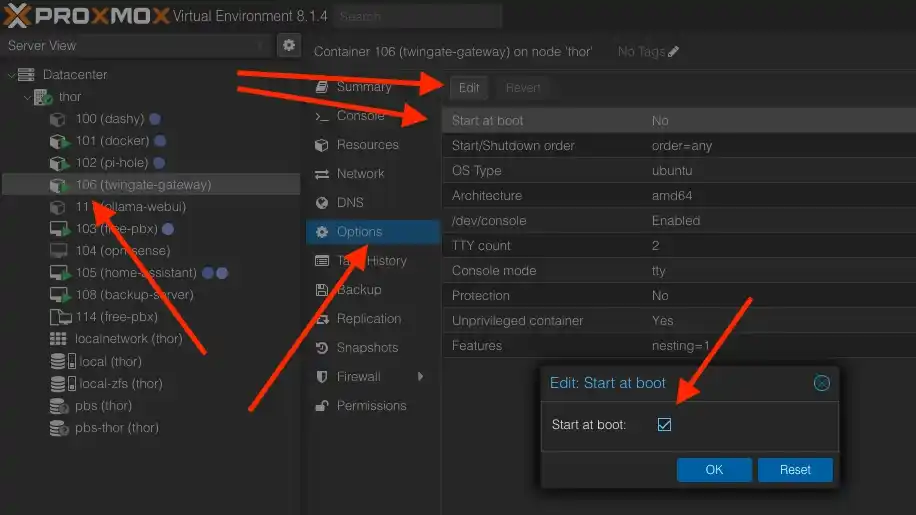Select the Protection row

679,295
